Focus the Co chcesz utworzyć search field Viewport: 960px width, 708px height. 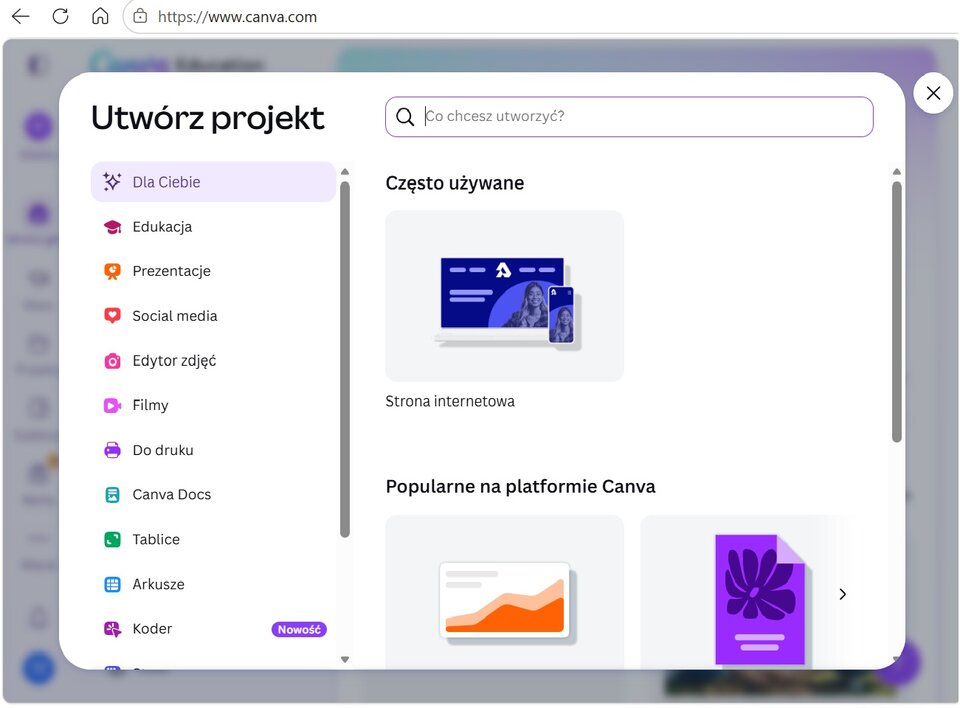[629, 116]
